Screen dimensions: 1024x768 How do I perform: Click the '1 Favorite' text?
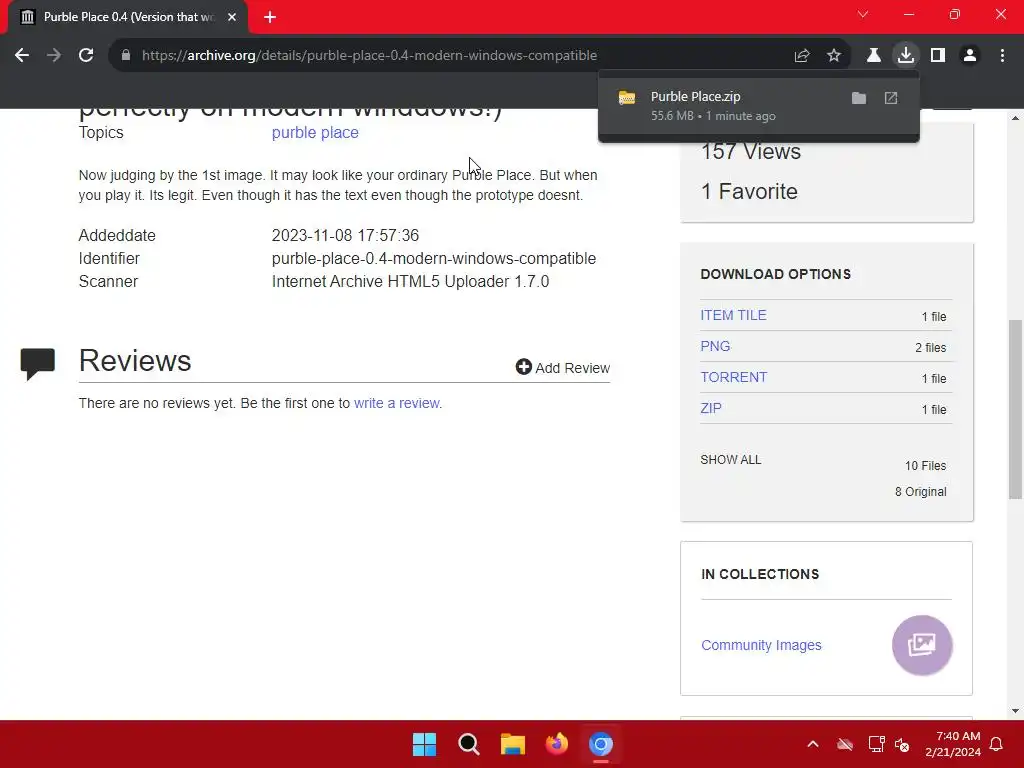pyautogui.click(x=749, y=191)
